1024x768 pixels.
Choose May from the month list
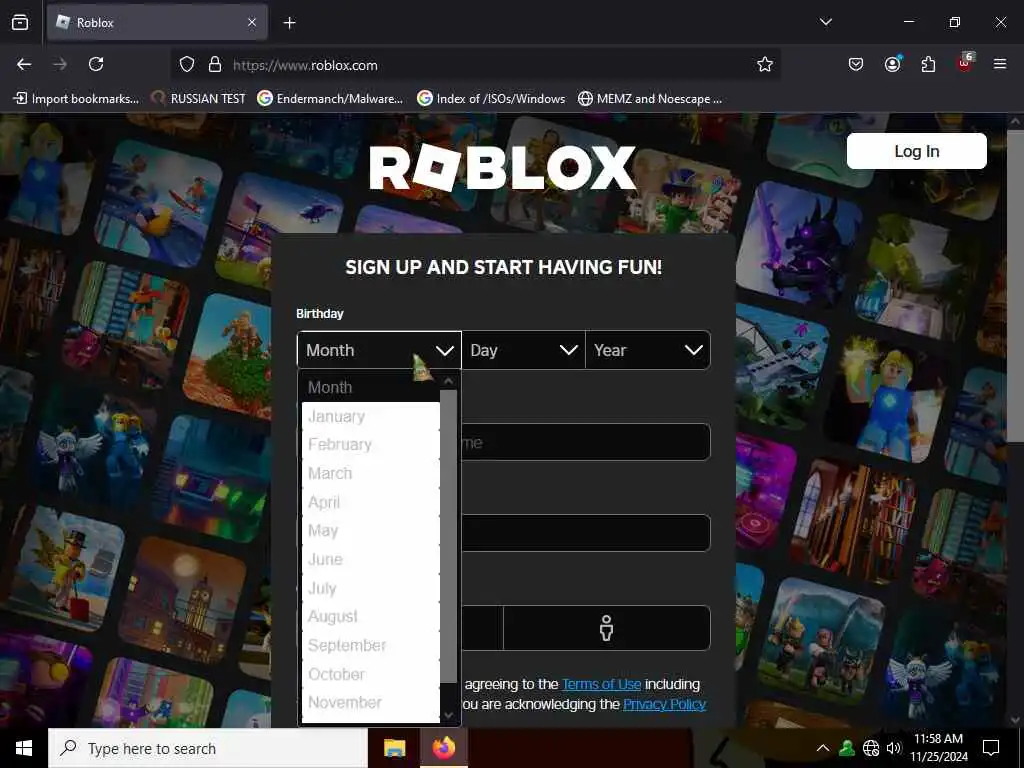[x=370, y=531]
